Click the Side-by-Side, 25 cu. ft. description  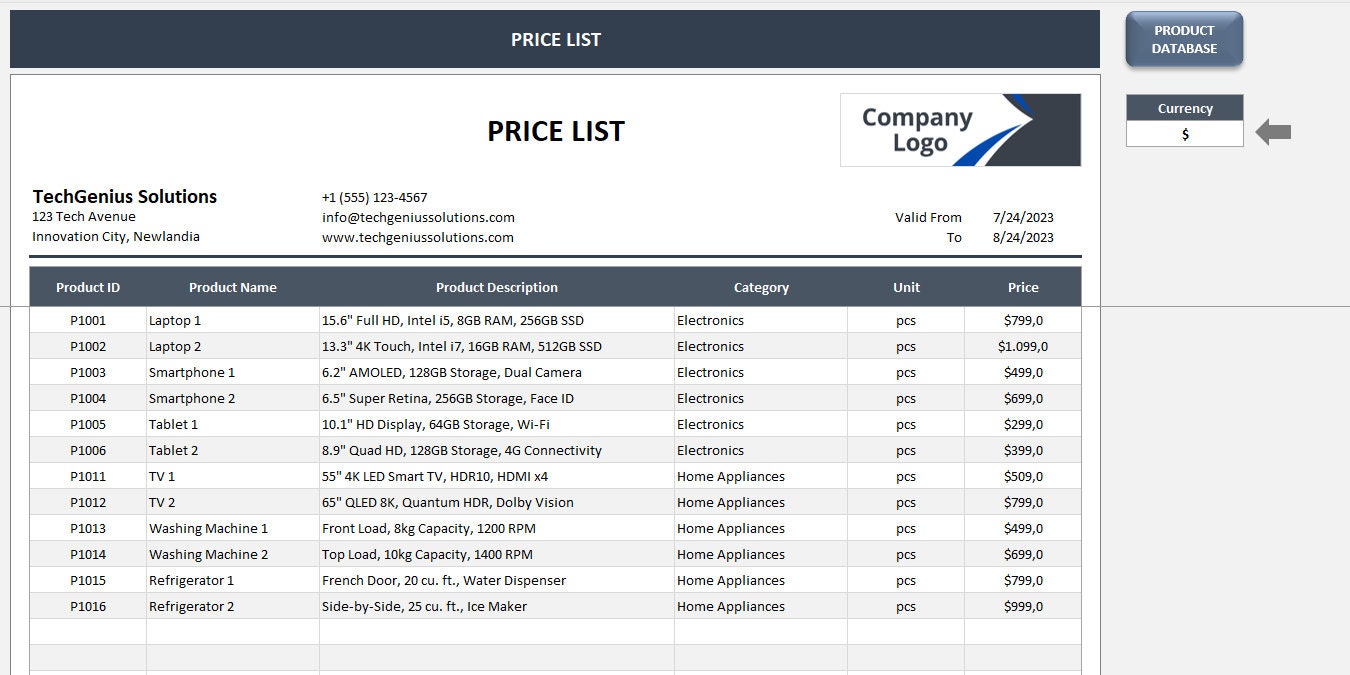[497, 606]
